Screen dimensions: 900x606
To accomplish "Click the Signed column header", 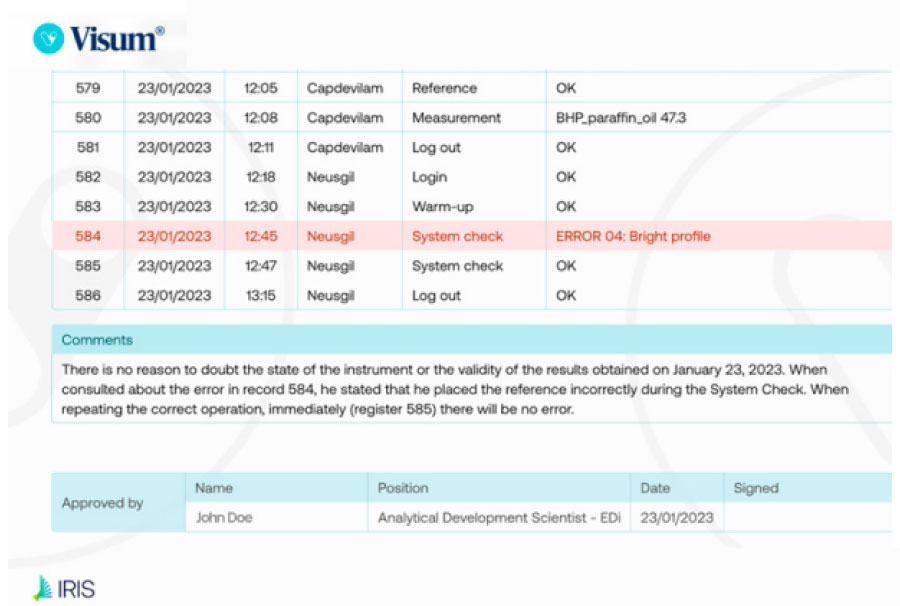I will (756, 488).
